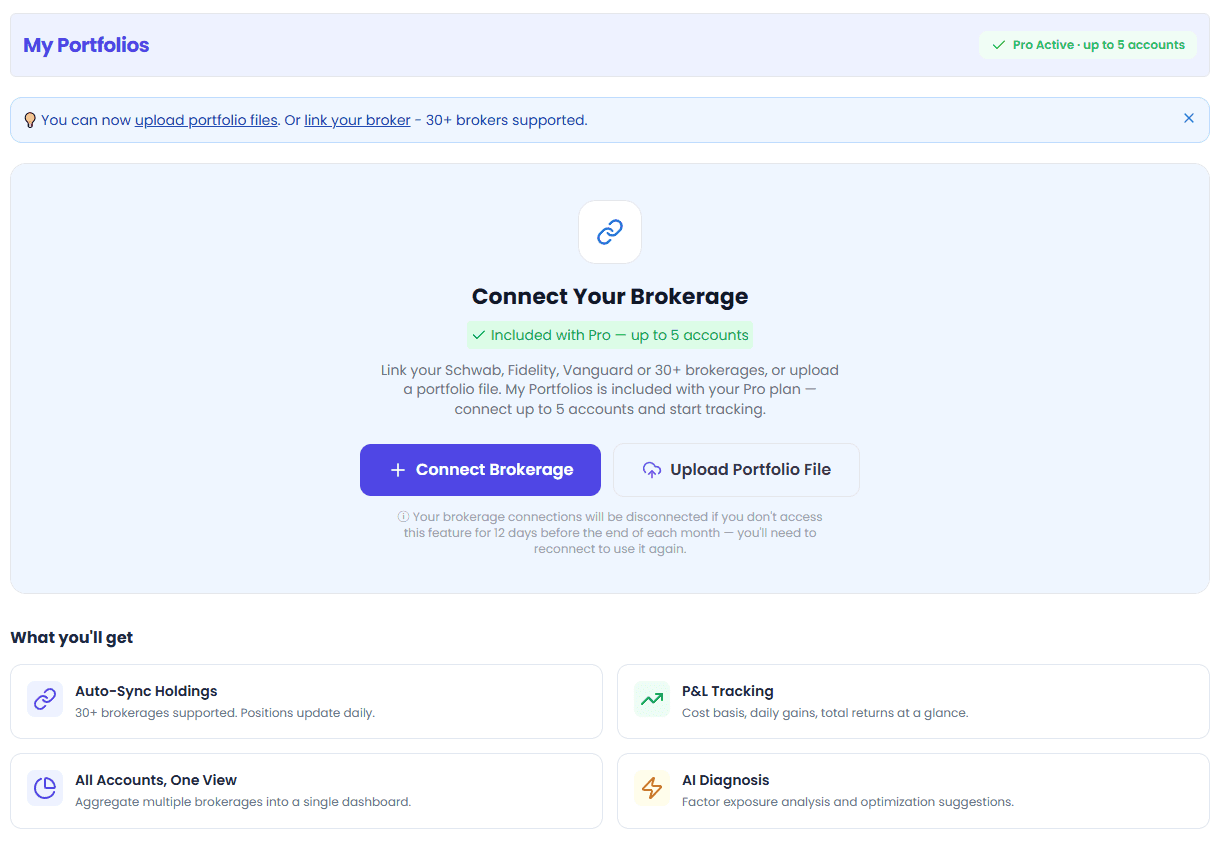This screenshot has height=845, width=1221.
Task: Open the All Accounts, One View card
Action: (306, 790)
